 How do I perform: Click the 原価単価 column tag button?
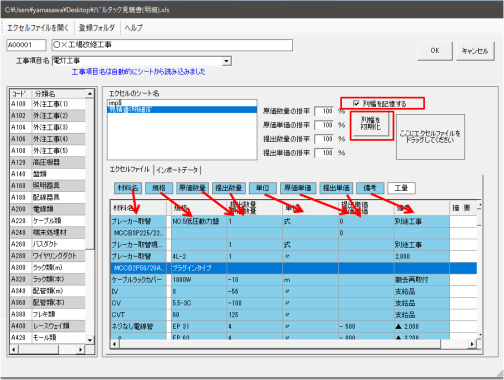[x=298, y=188]
